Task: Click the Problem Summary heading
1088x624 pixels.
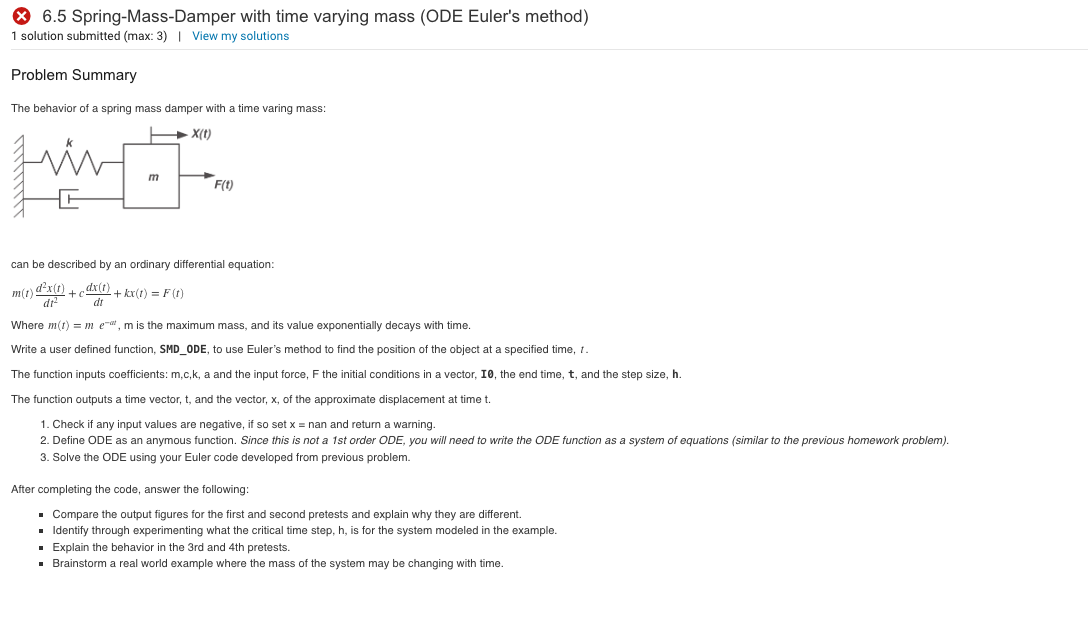Action: 74,75
